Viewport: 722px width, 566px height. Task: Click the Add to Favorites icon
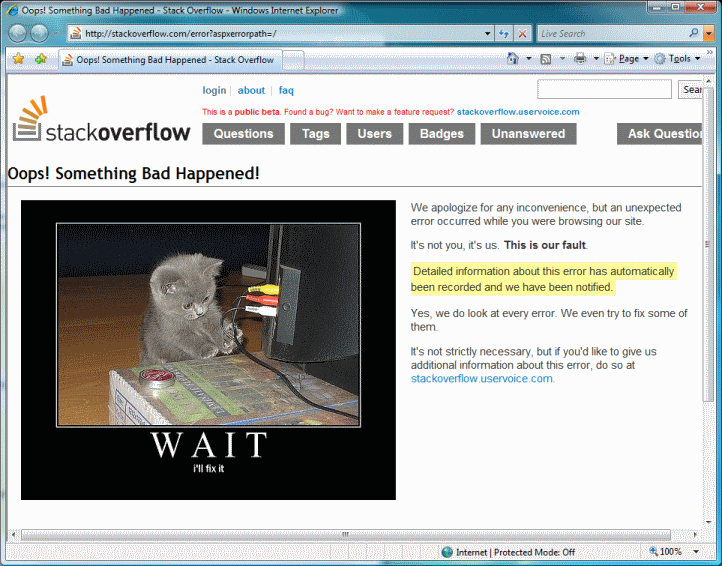pyautogui.click(x=41, y=58)
